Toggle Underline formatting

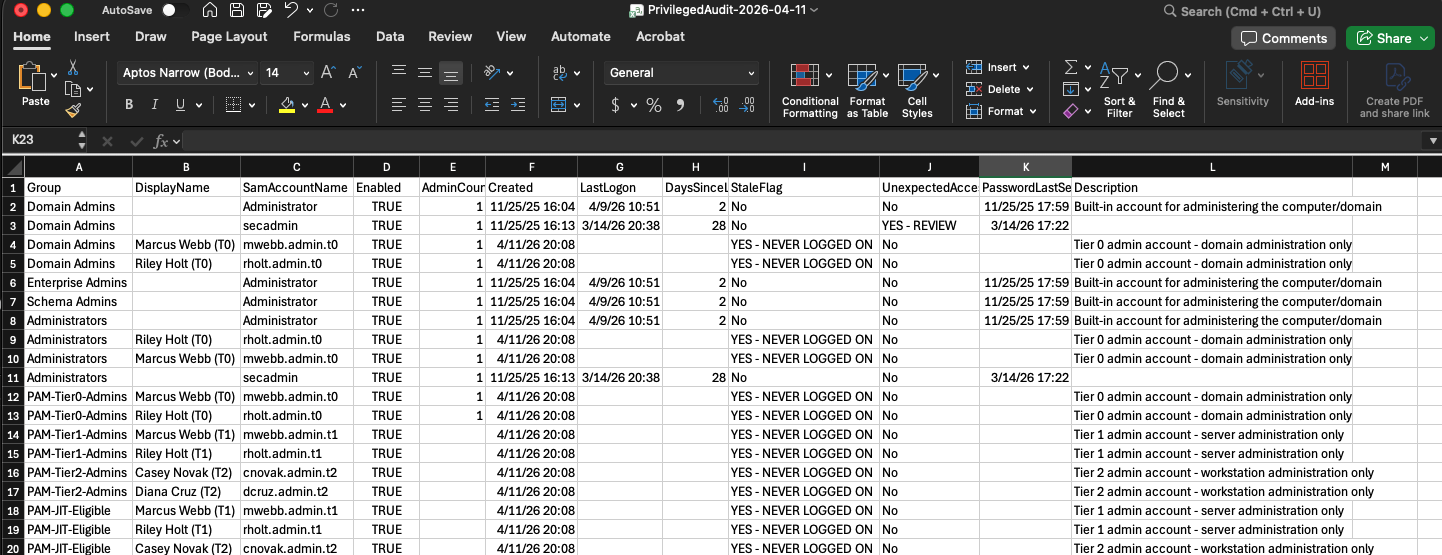(x=181, y=105)
